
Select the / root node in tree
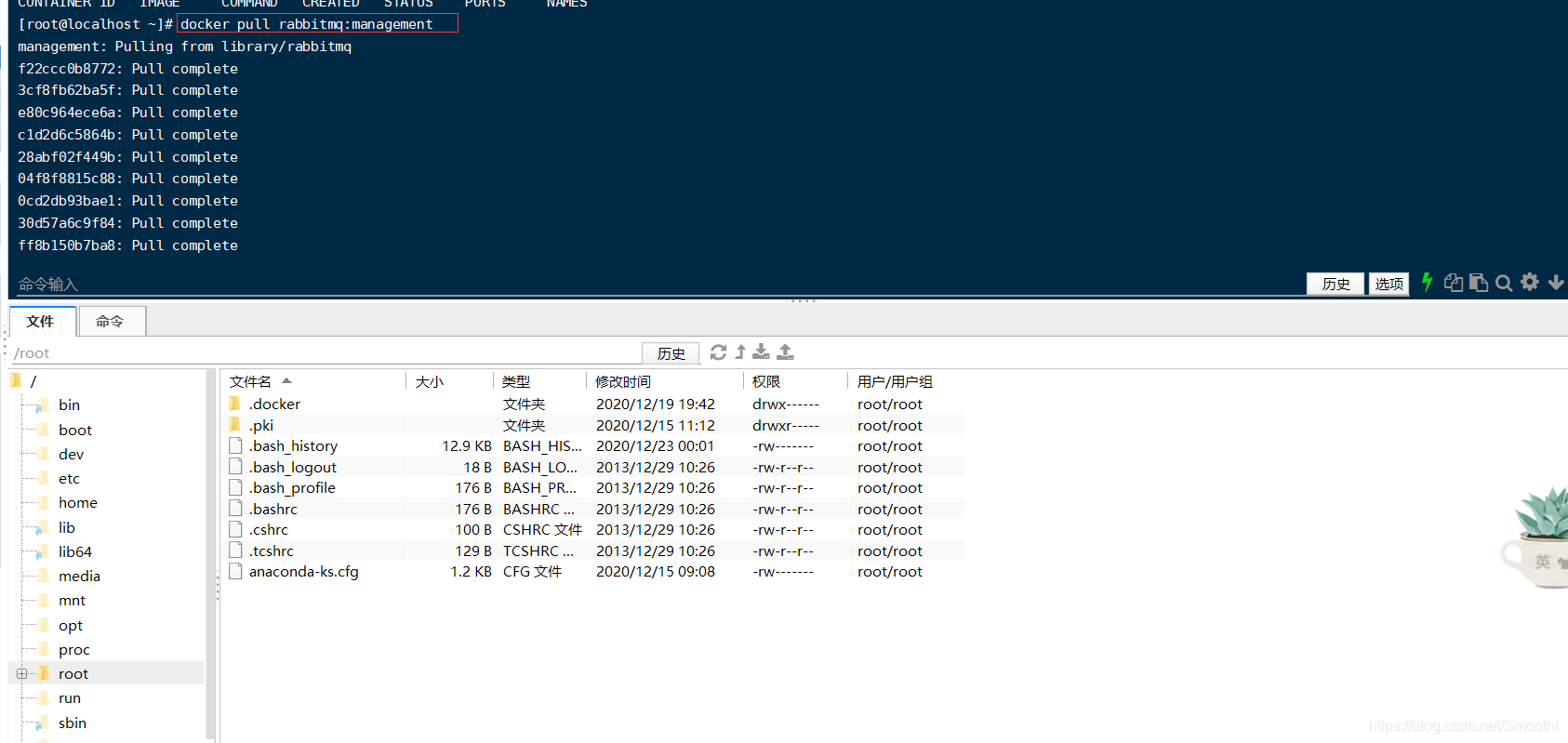[33, 381]
